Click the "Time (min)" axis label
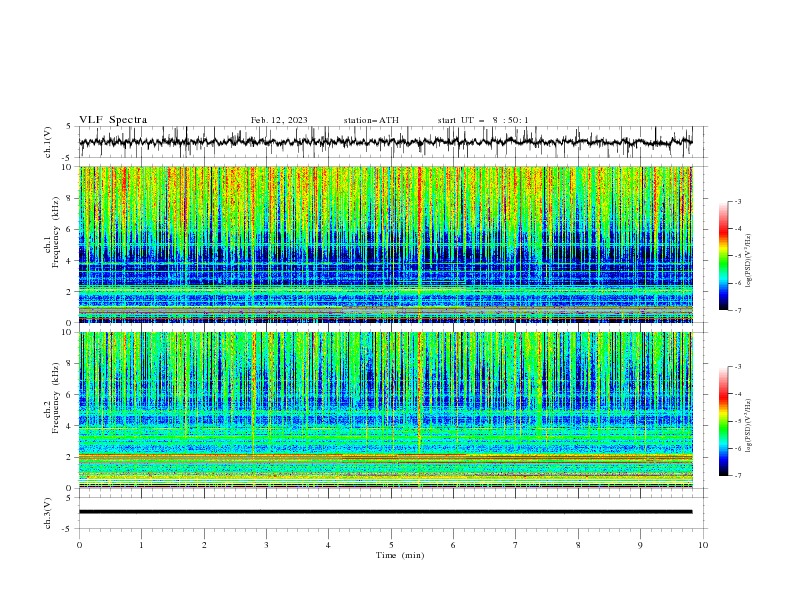The image size is (792, 612). [x=400, y=555]
